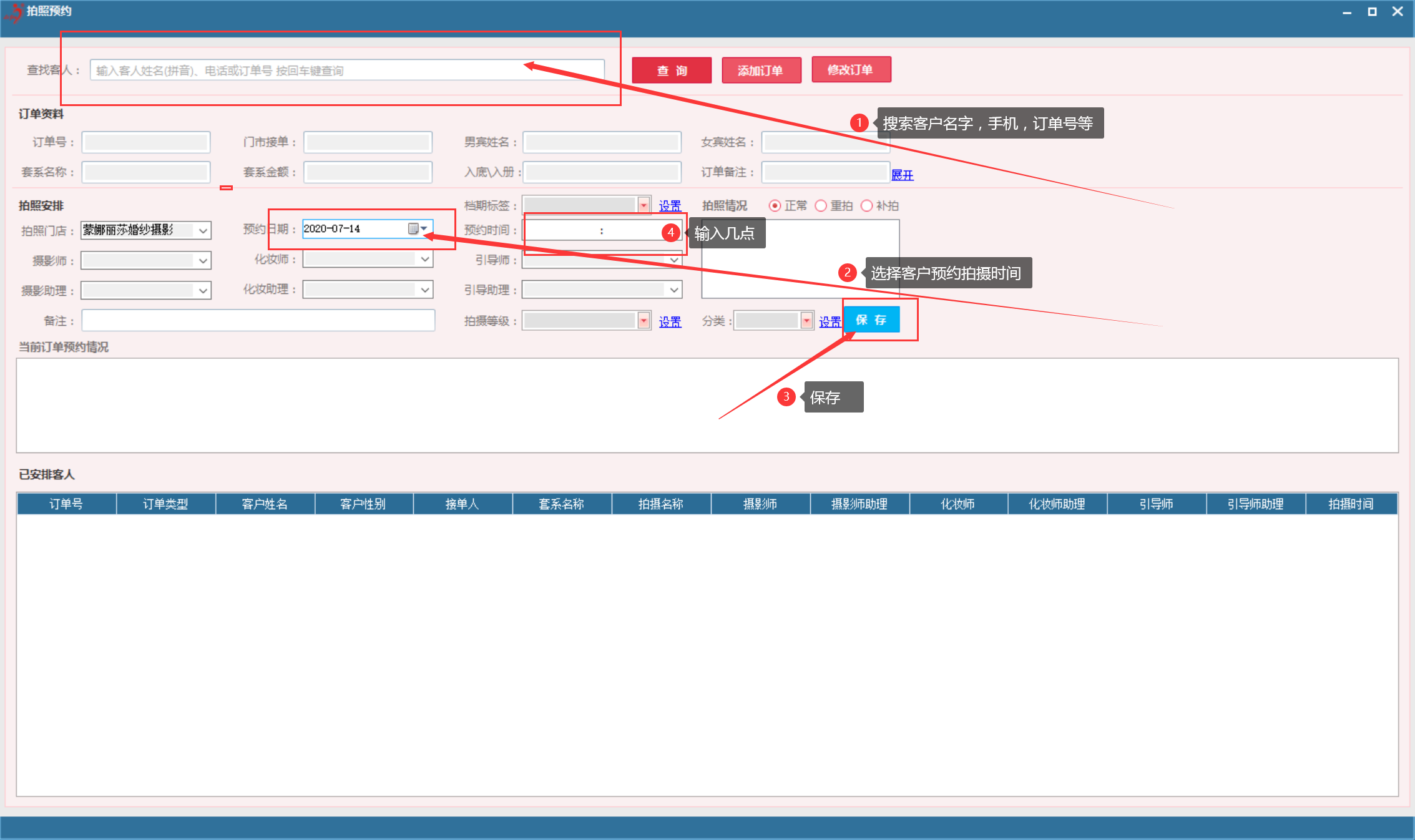Click the 订单号 column header

(x=66, y=504)
